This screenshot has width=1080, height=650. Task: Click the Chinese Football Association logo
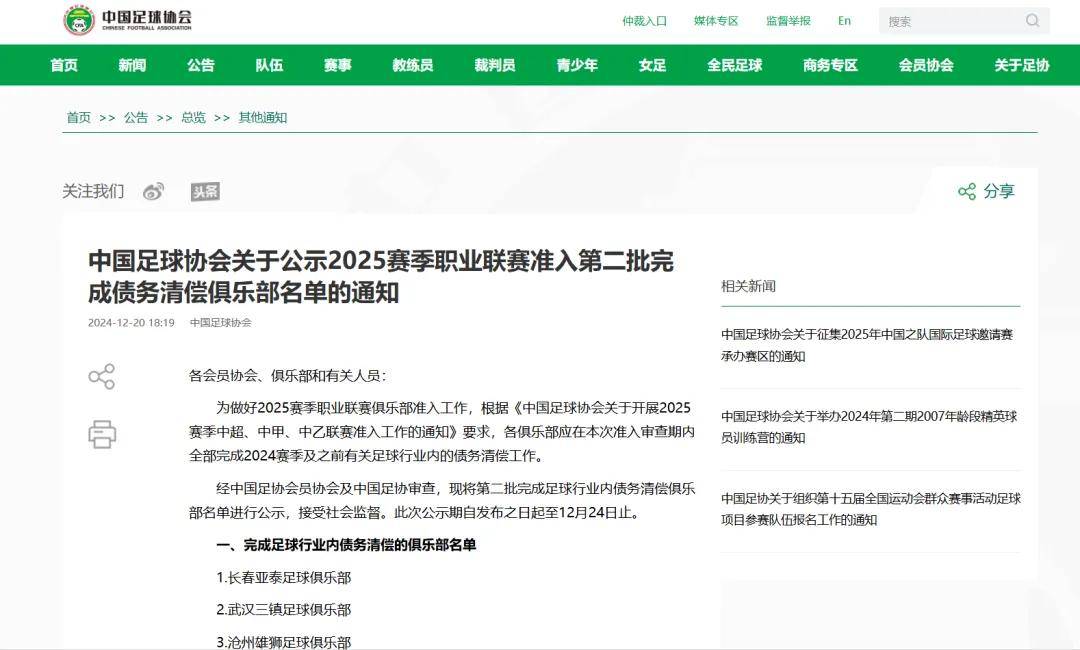[x=127, y=20]
